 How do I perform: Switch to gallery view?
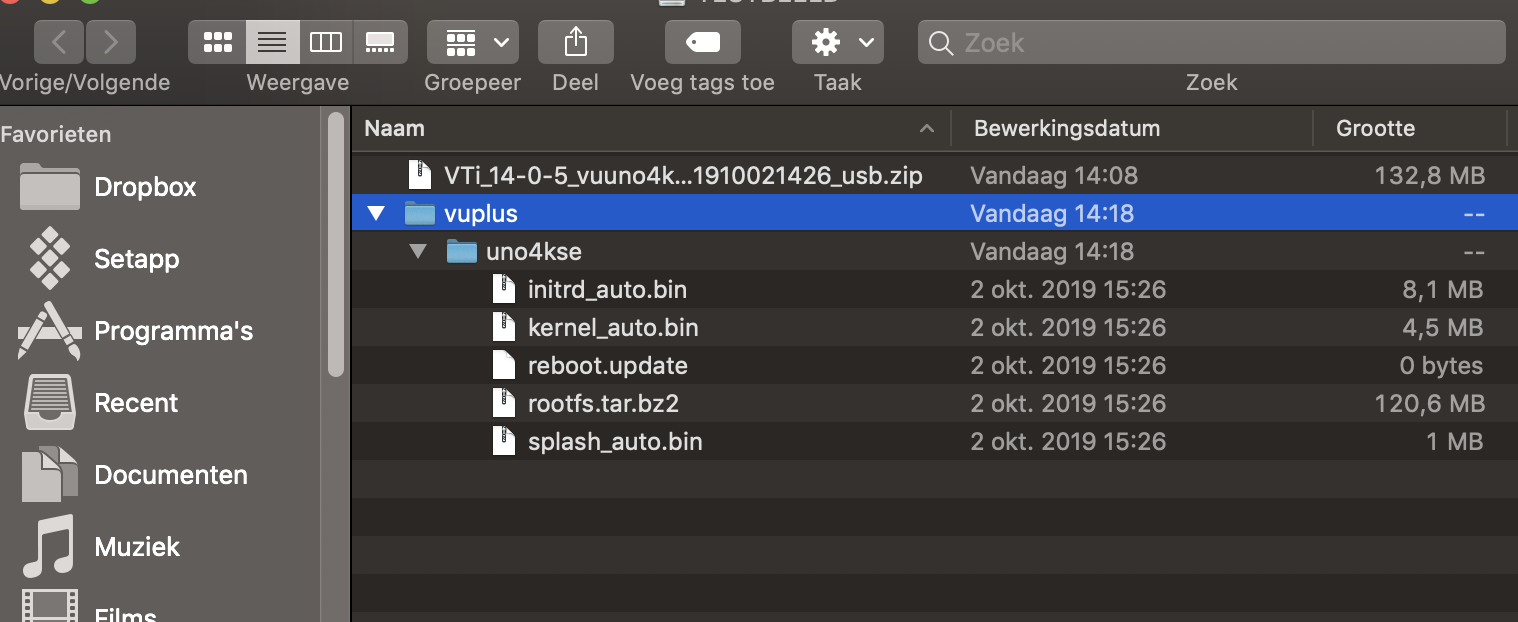click(x=380, y=42)
